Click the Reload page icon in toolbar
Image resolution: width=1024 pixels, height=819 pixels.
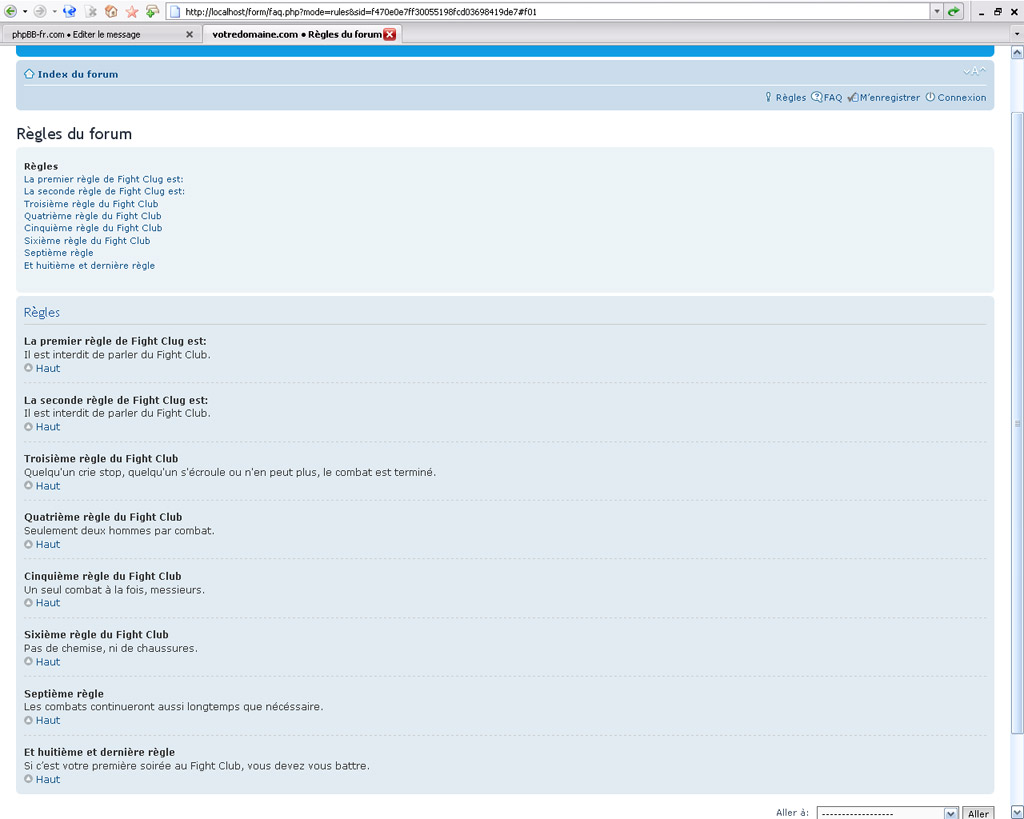pyautogui.click(x=68, y=11)
